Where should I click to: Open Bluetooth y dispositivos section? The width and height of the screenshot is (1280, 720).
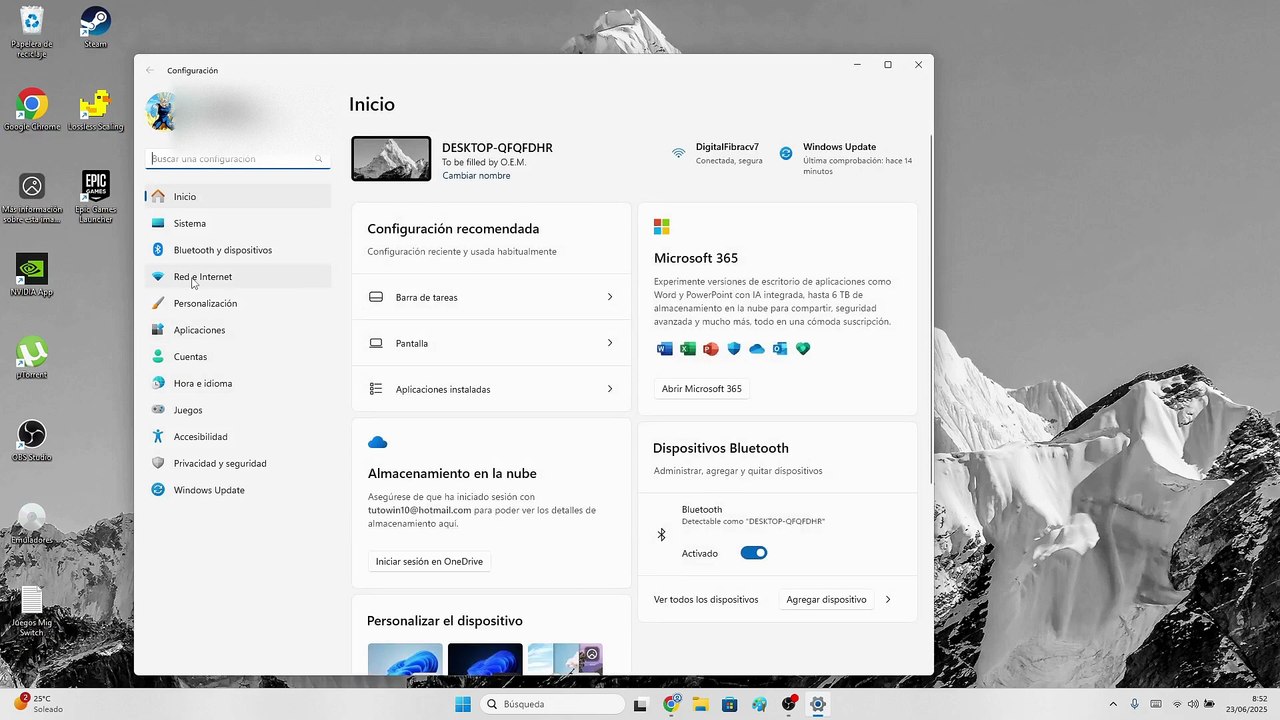click(238, 250)
